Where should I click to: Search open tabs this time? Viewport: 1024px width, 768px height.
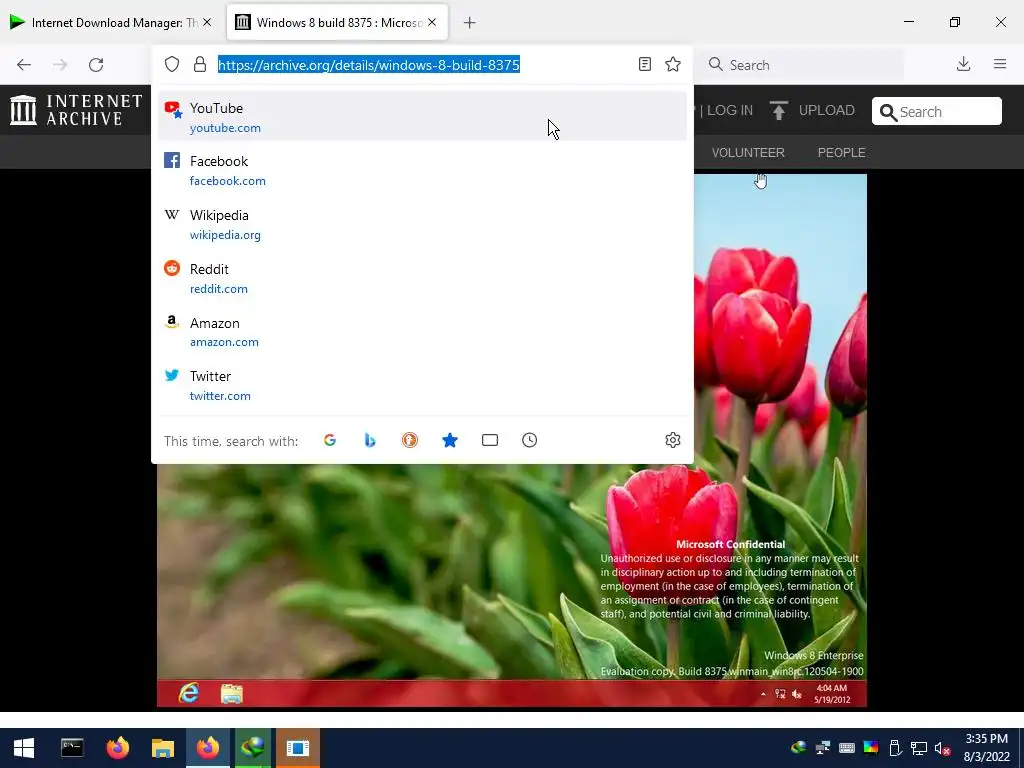point(490,440)
